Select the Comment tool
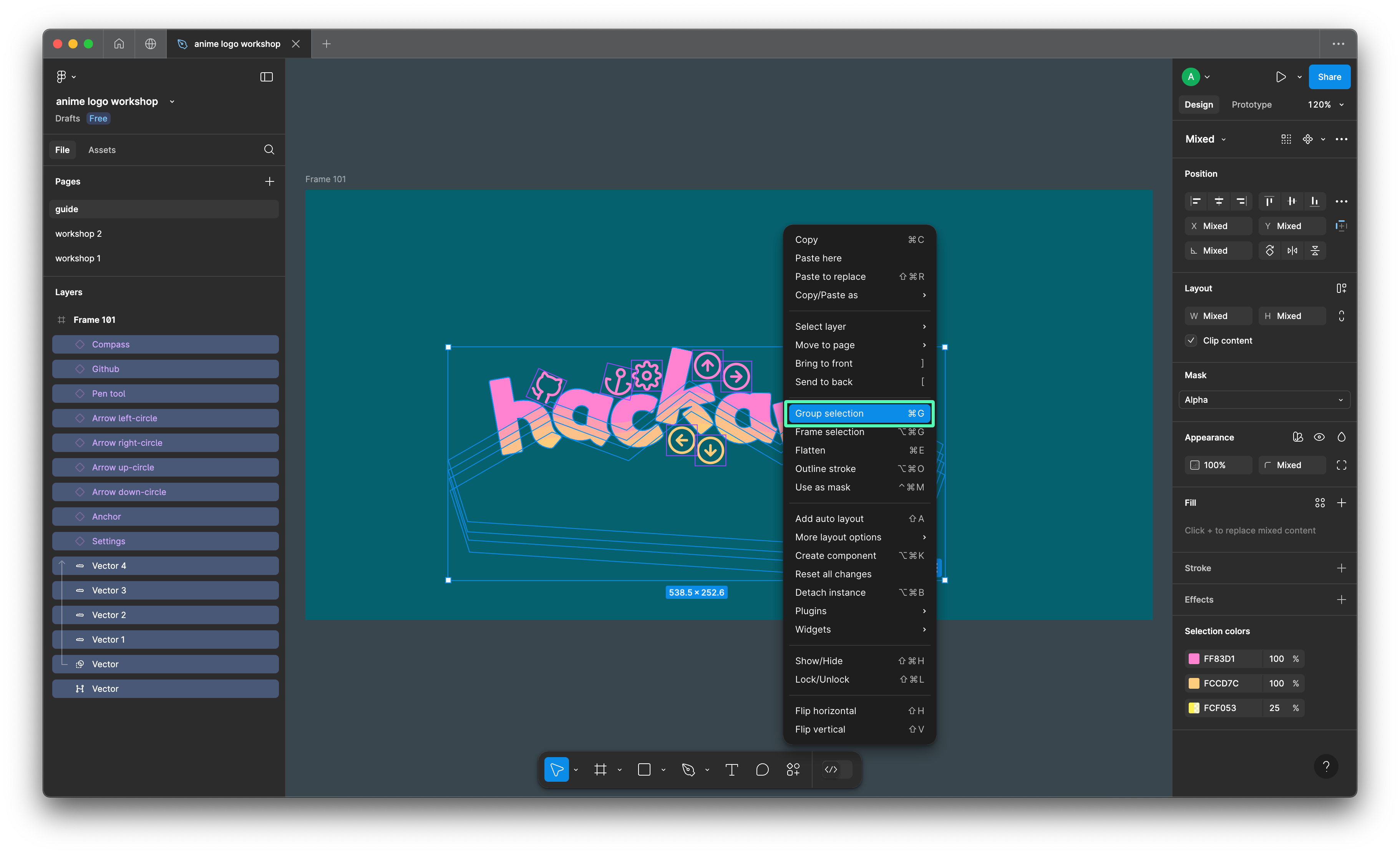Viewport: 1400px width, 854px height. click(x=762, y=769)
